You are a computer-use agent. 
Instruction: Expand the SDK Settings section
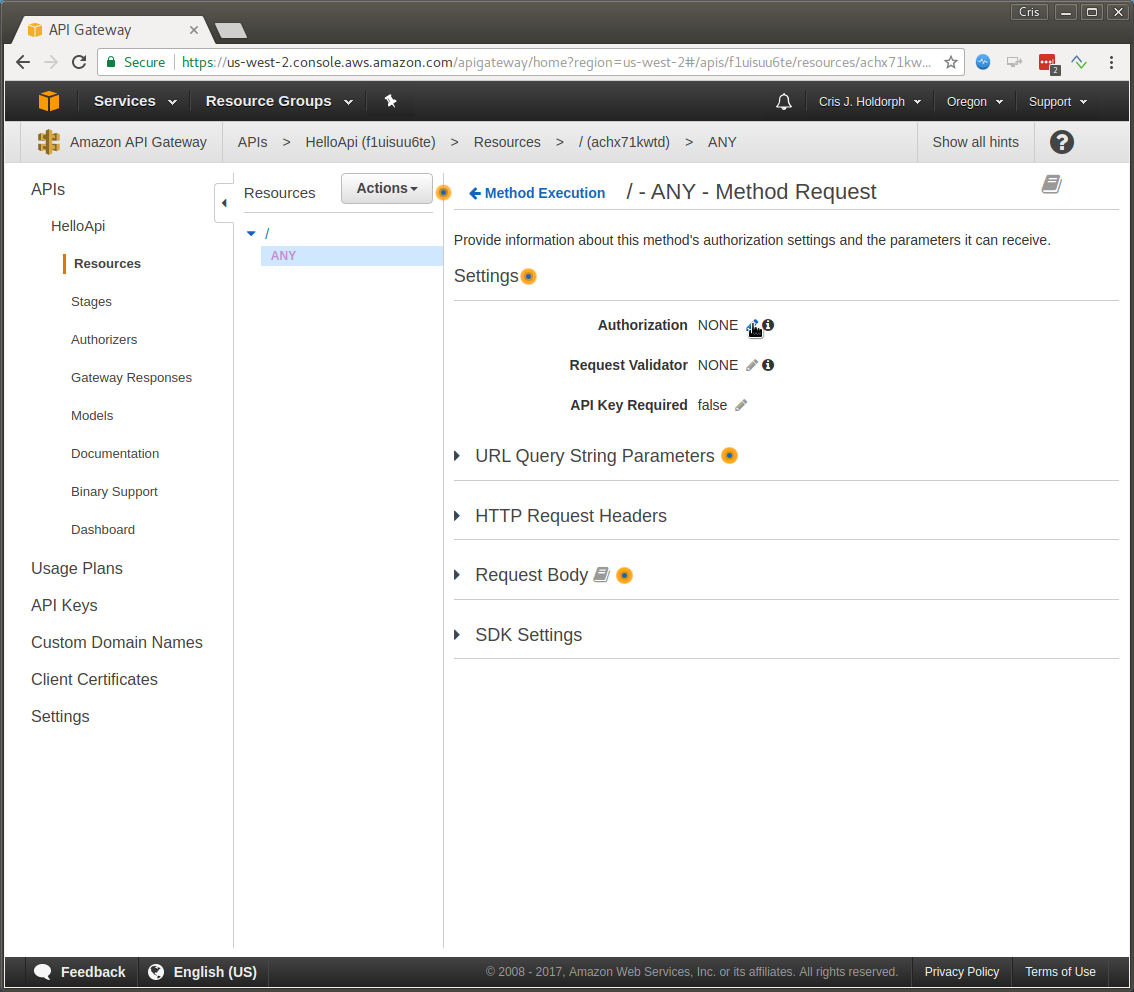(457, 635)
